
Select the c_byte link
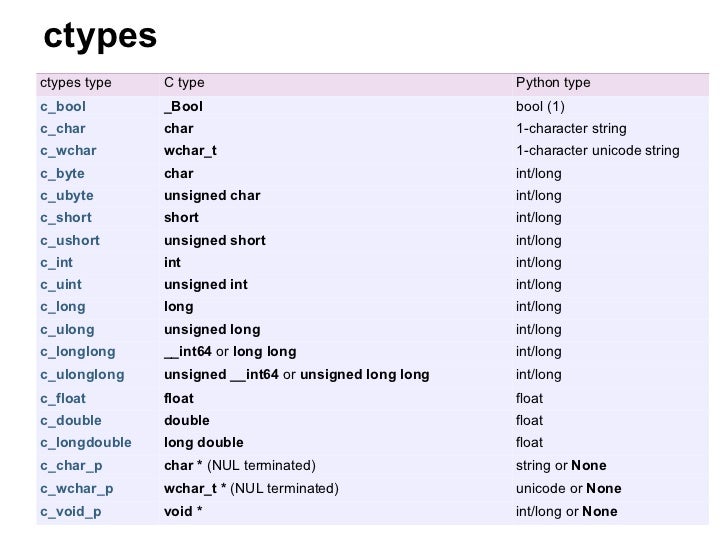pyautogui.click(x=62, y=174)
